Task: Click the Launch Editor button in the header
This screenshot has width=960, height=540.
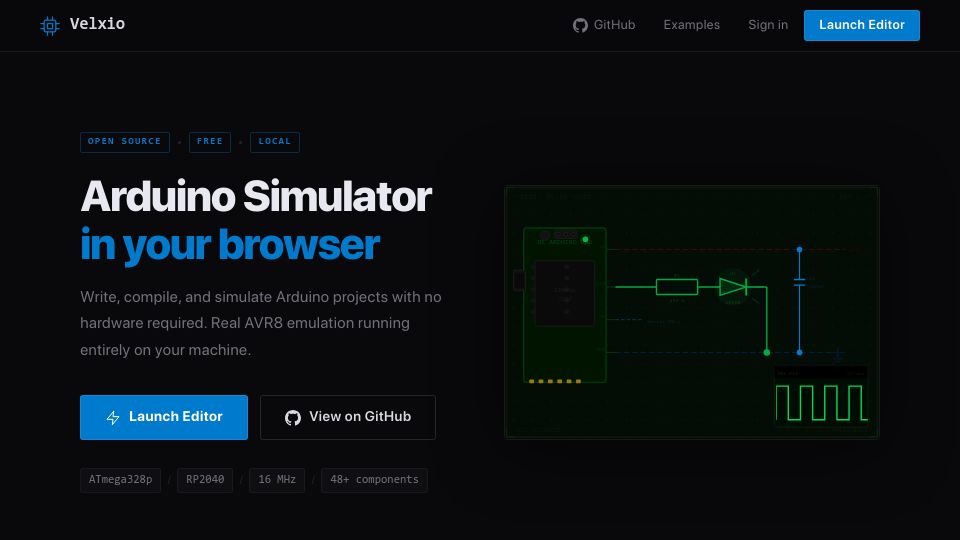Action: tap(861, 25)
